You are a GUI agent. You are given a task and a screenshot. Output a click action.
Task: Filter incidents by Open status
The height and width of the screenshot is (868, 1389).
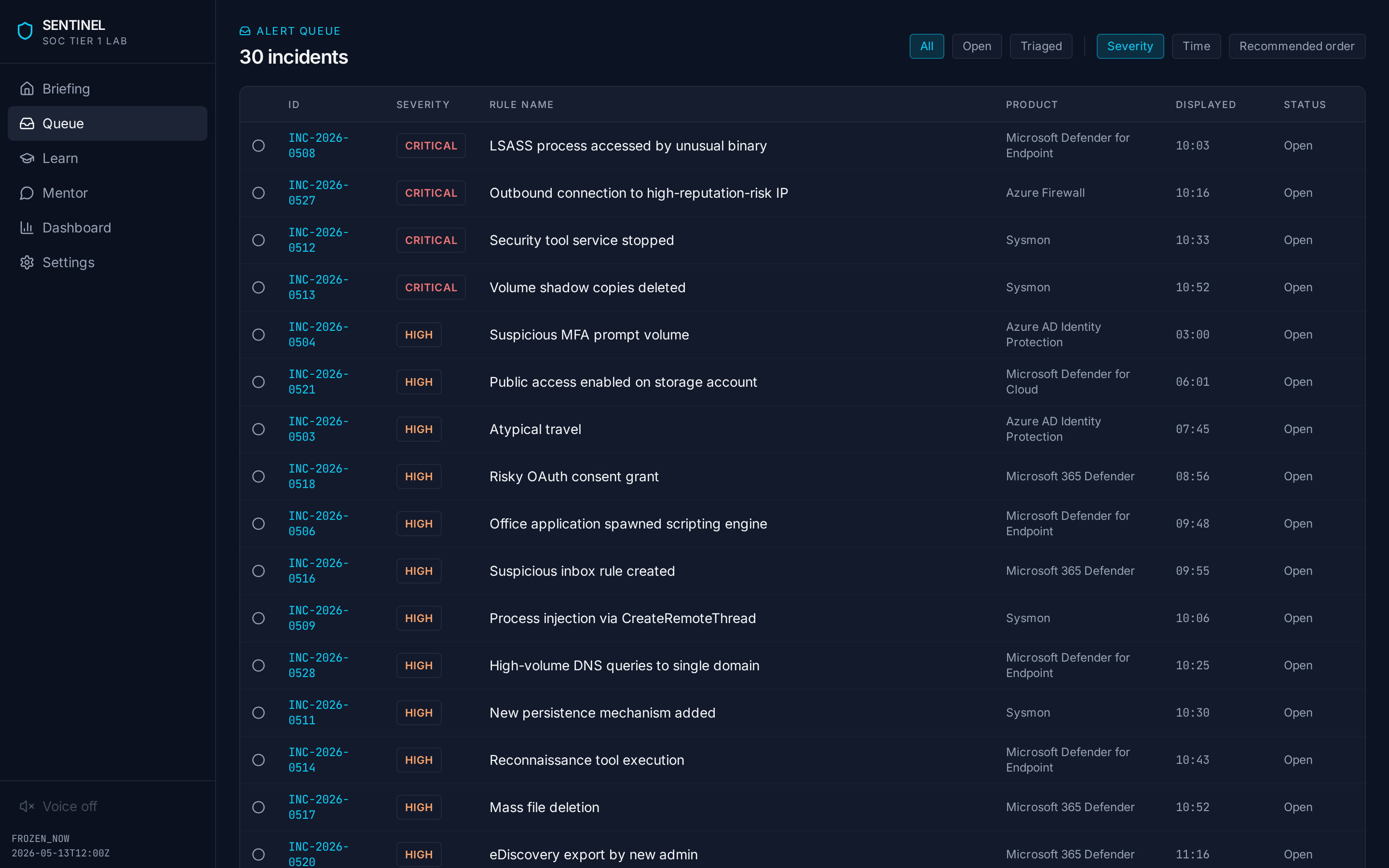[x=976, y=46]
